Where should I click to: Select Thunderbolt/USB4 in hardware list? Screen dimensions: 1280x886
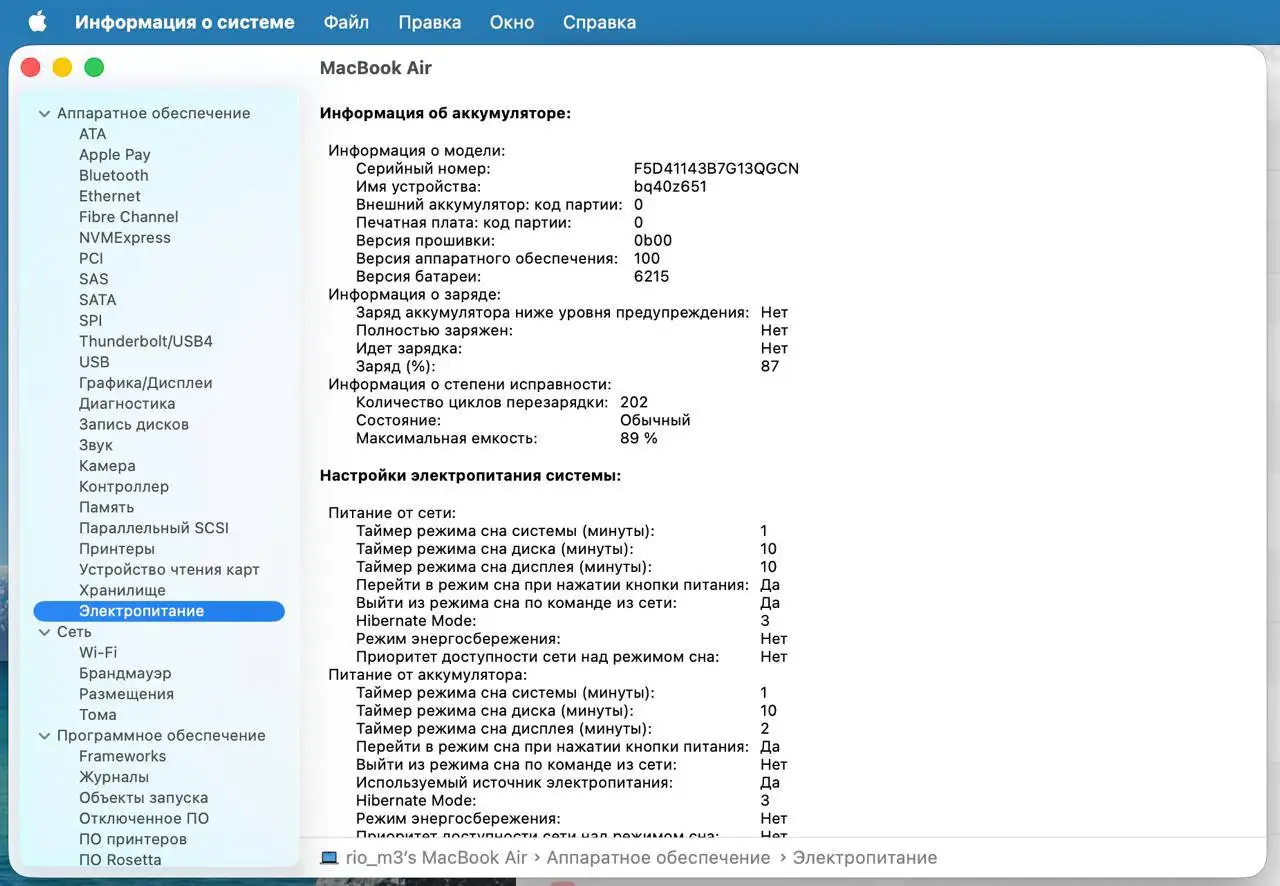[x=146, y=342]
